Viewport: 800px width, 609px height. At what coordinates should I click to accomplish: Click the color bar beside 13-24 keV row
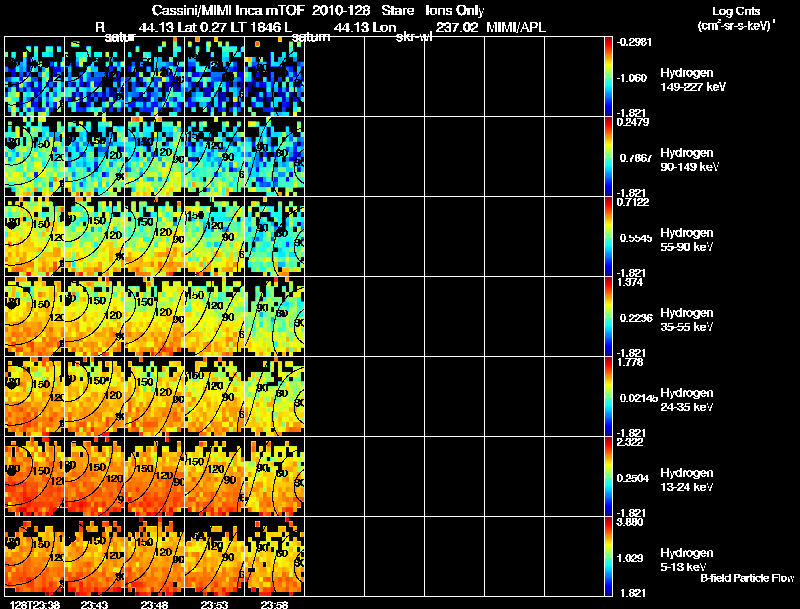coord(608,476)
